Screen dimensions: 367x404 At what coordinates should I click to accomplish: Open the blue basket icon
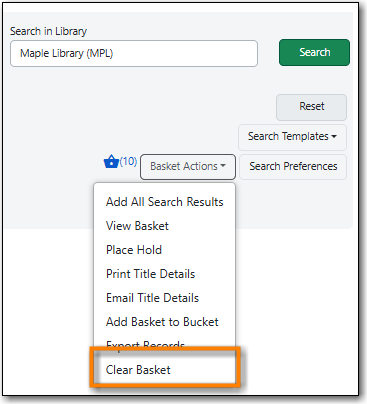pyautogui.click(x=111, y=162)
